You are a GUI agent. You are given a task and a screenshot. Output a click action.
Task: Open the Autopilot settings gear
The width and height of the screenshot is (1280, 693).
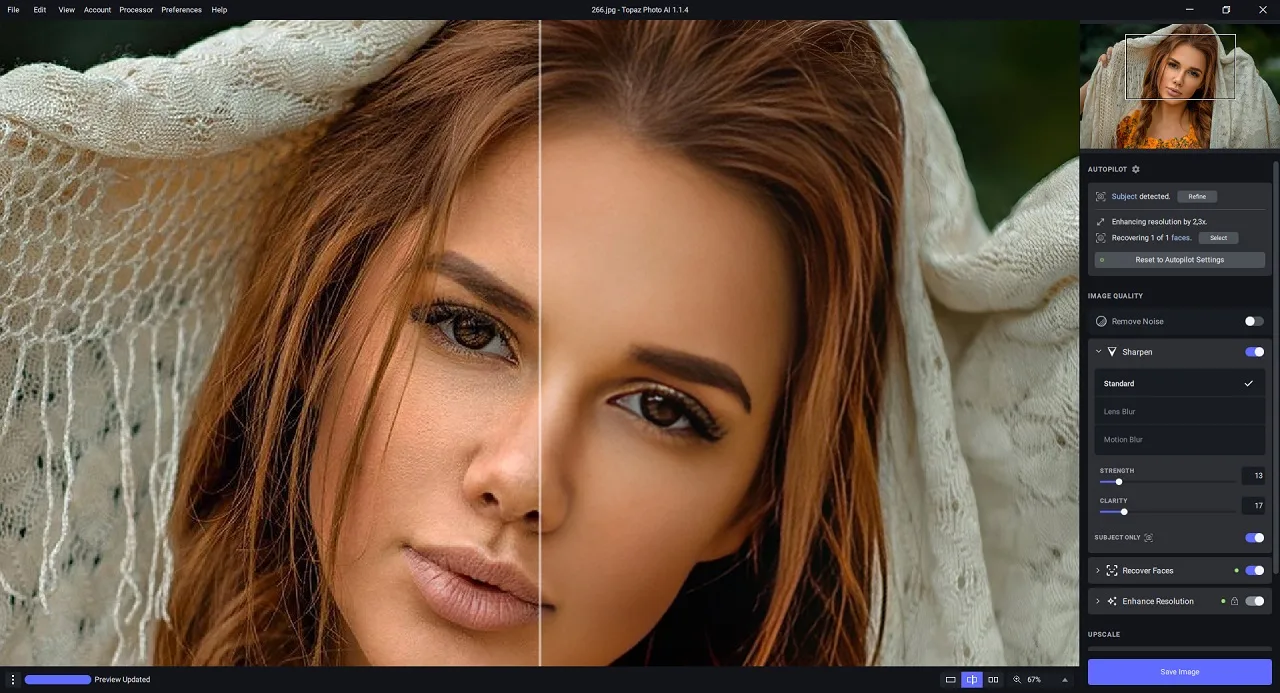click(1136, 169)
